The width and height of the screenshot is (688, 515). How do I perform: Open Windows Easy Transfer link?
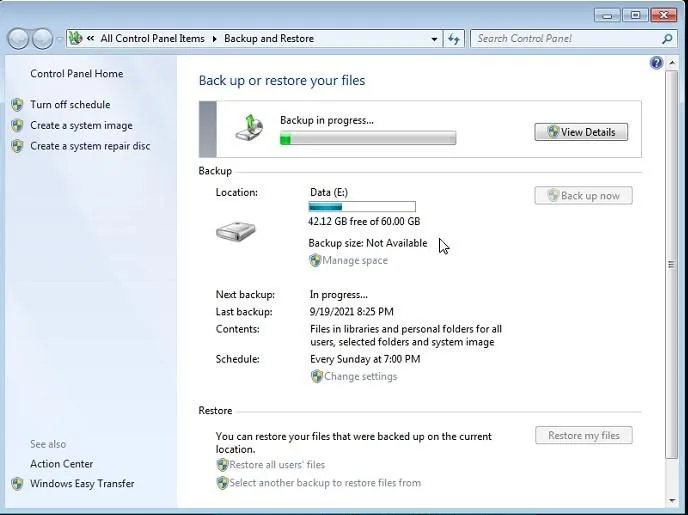[x=82, y=484]
